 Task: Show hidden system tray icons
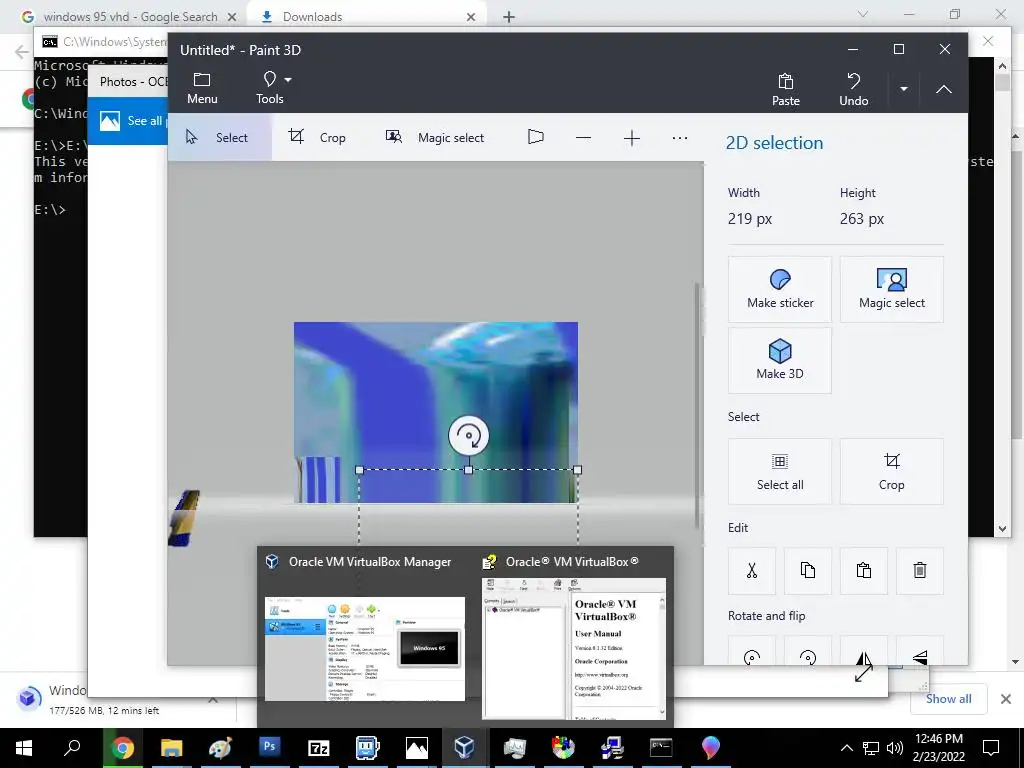coord(846,748)
